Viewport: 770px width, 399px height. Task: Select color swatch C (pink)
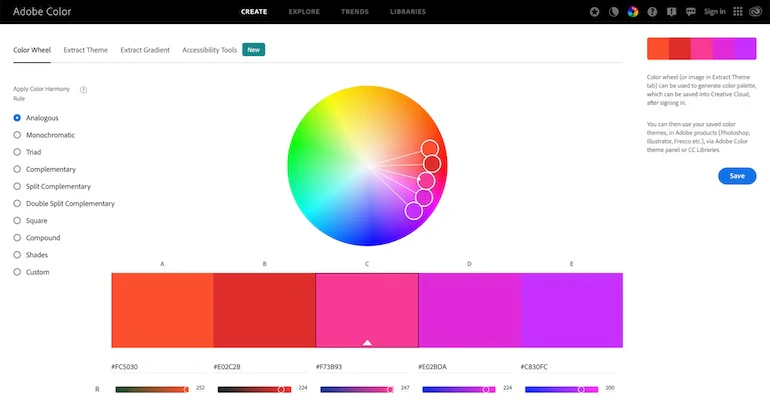(x=367, y=310)
